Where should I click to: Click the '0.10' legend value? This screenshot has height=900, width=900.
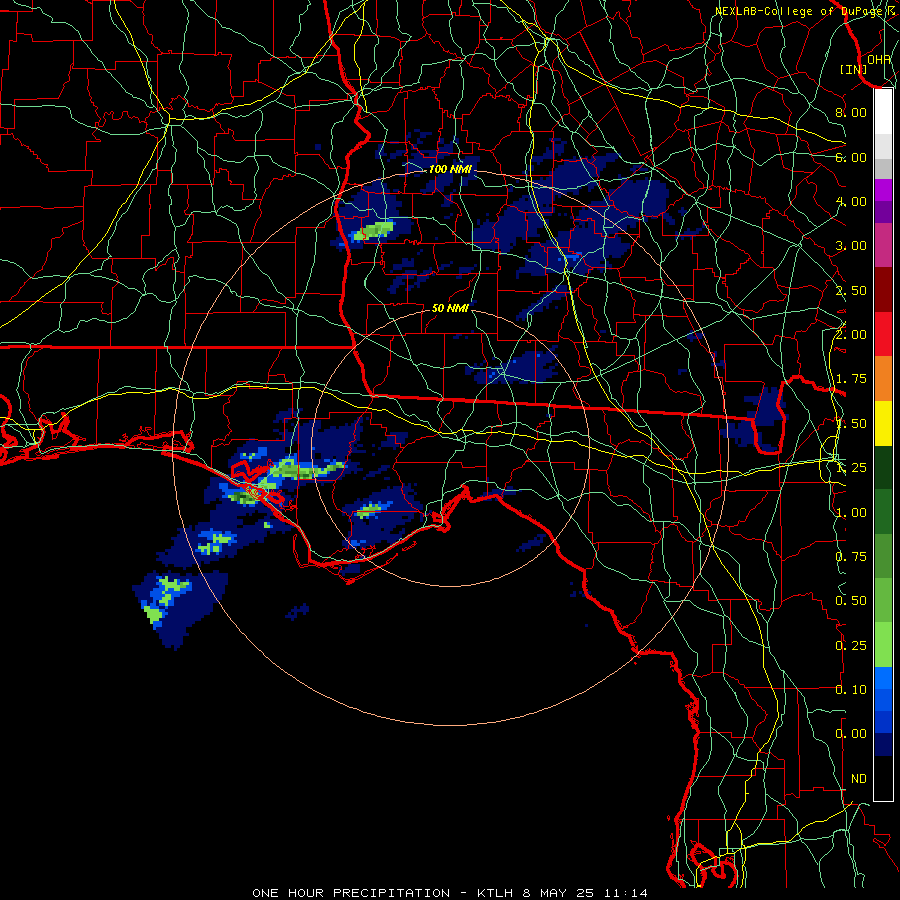tap(851, 690)
